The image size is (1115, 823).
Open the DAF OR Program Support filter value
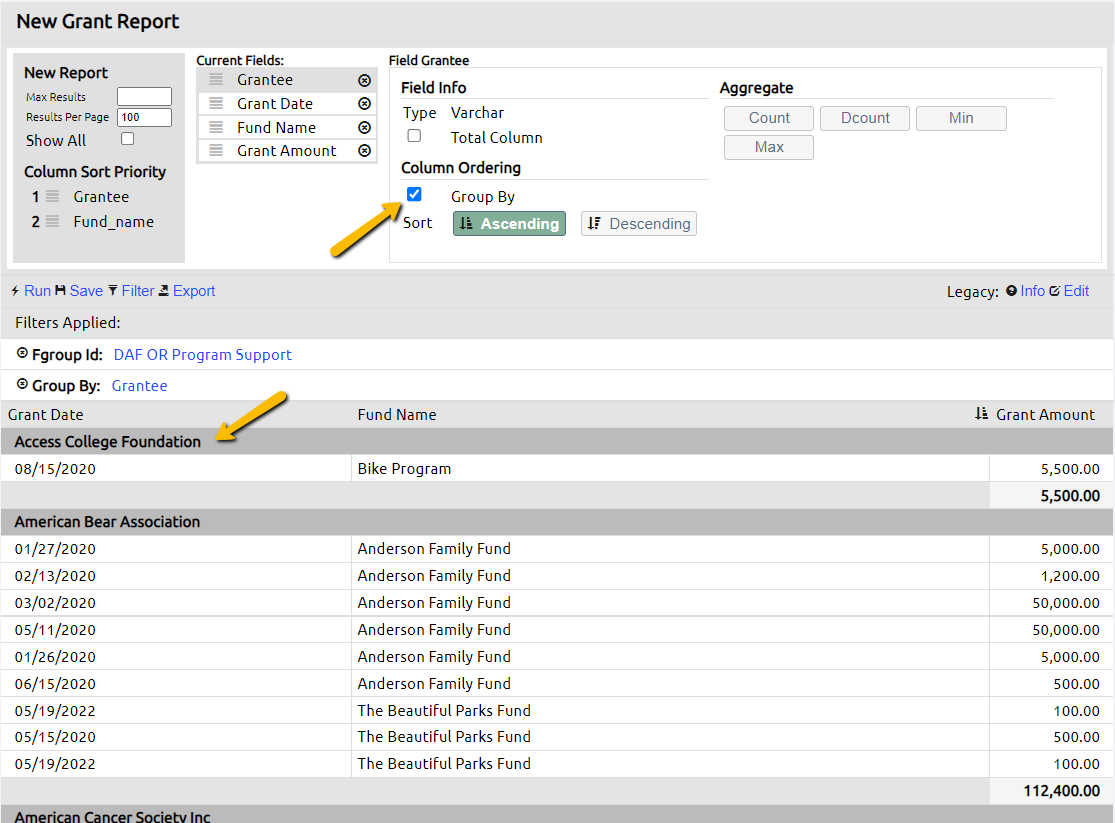click(203, 354)
